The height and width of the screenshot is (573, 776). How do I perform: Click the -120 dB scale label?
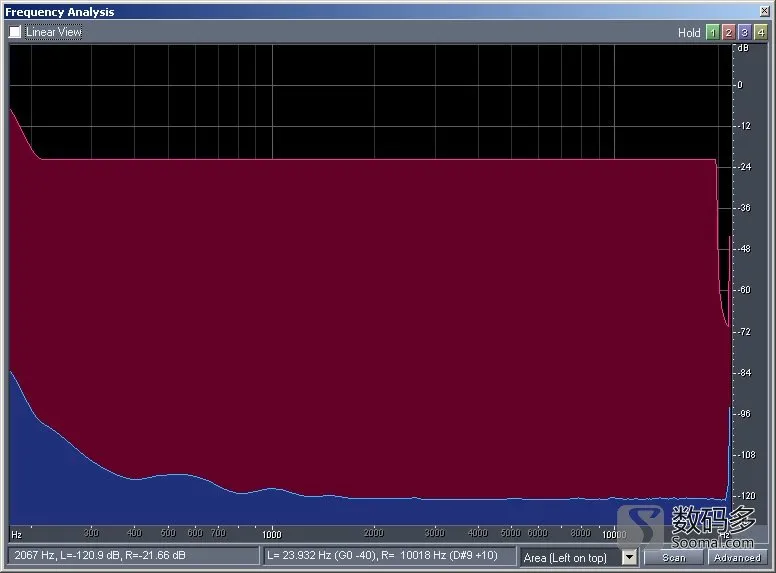(746, 495)
